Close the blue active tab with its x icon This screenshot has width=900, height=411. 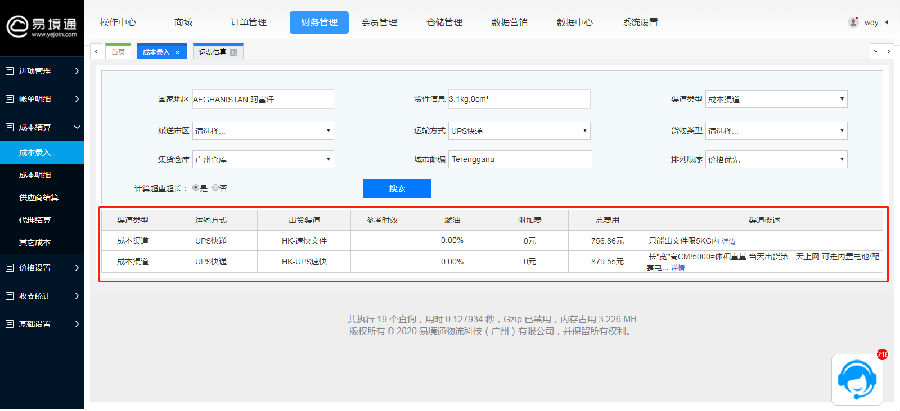(x=177, y=52)
